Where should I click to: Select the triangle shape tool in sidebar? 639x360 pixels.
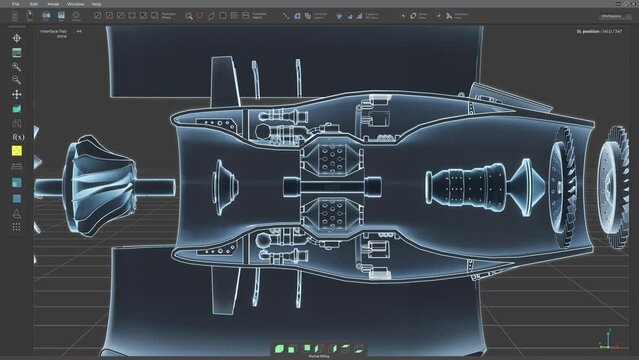click(x=16, y=214)
